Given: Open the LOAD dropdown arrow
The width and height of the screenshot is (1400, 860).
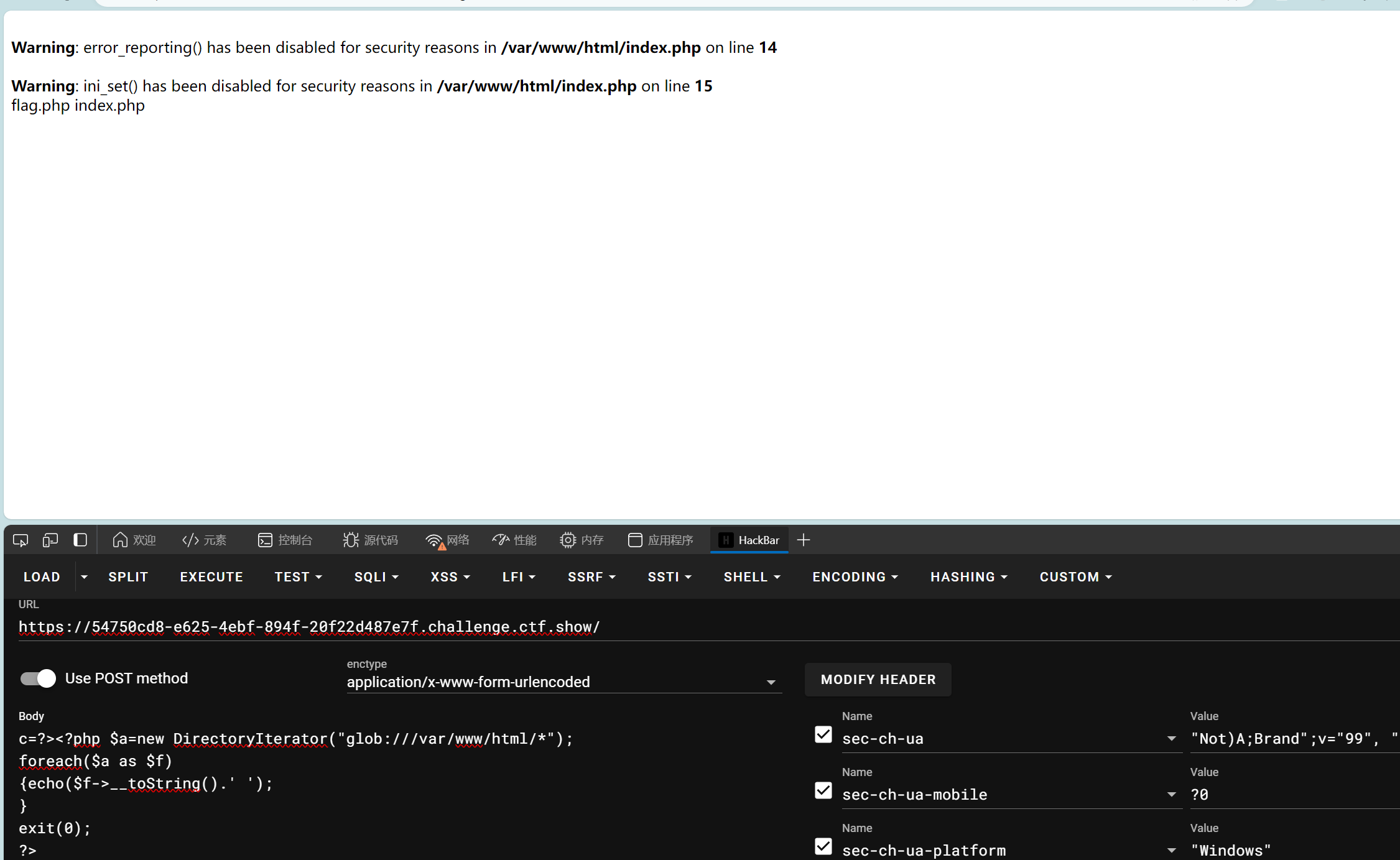Looking at the screenshot, I should click(84, 576).
